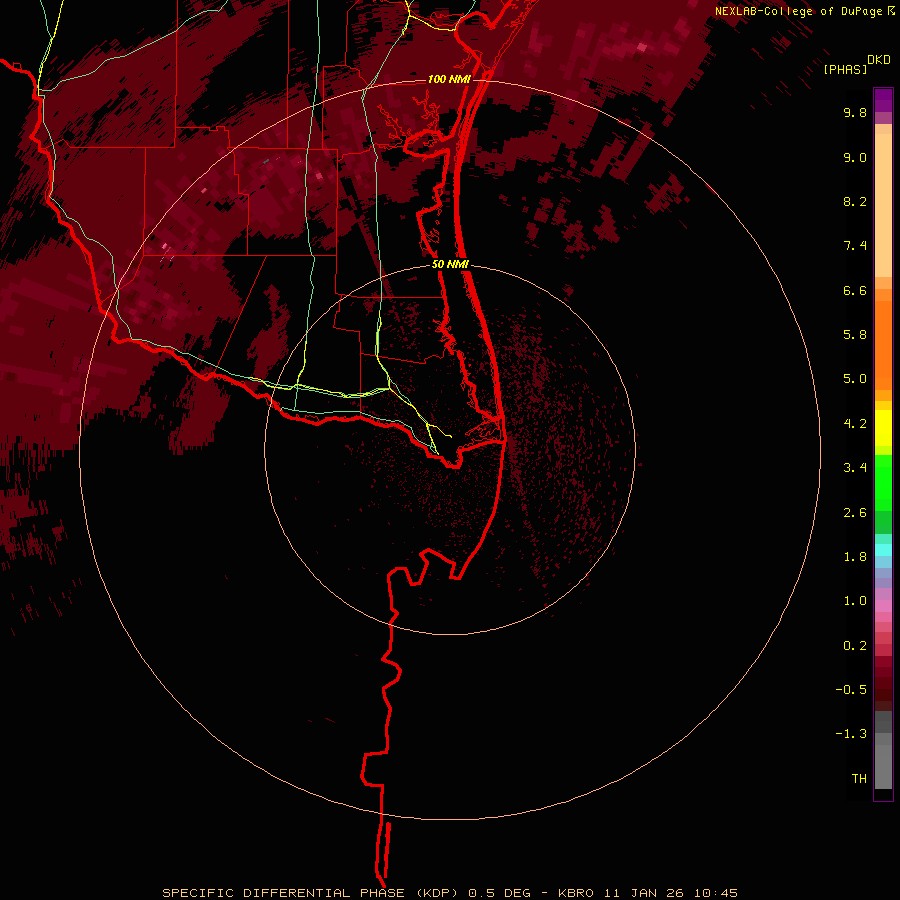
Task: Click the 2.6 value on color scale
Action: 855,513
